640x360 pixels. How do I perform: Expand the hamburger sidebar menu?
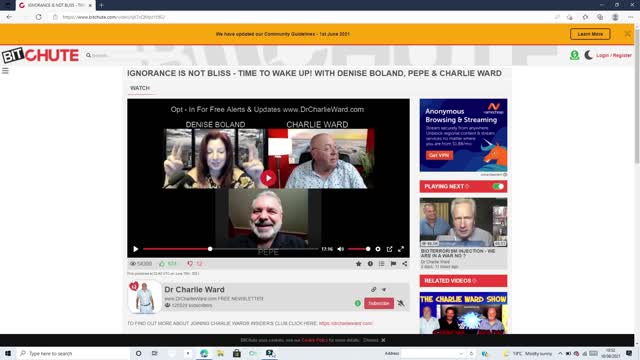pyautogui.click(x=5, y=71)
